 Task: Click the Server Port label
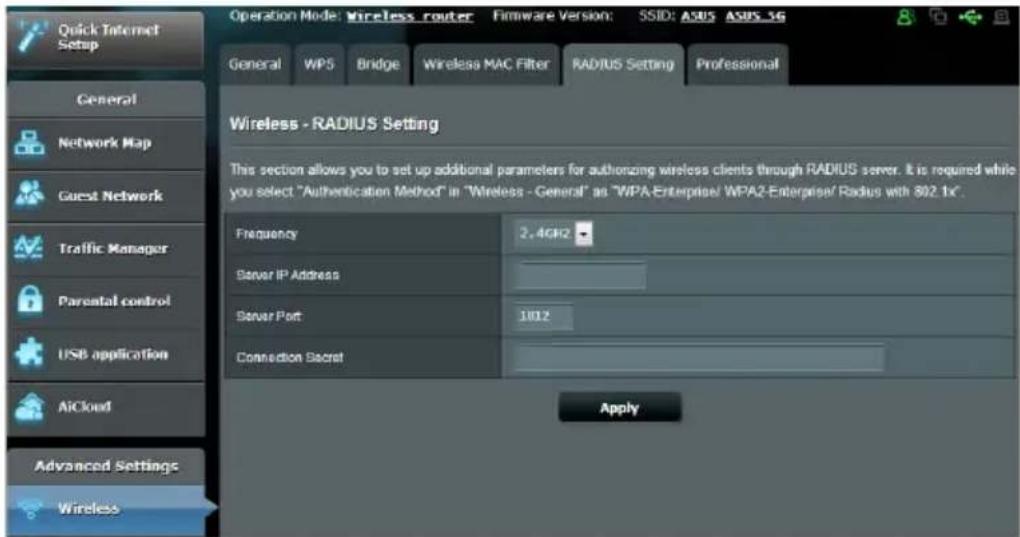[x=268, y=316]
